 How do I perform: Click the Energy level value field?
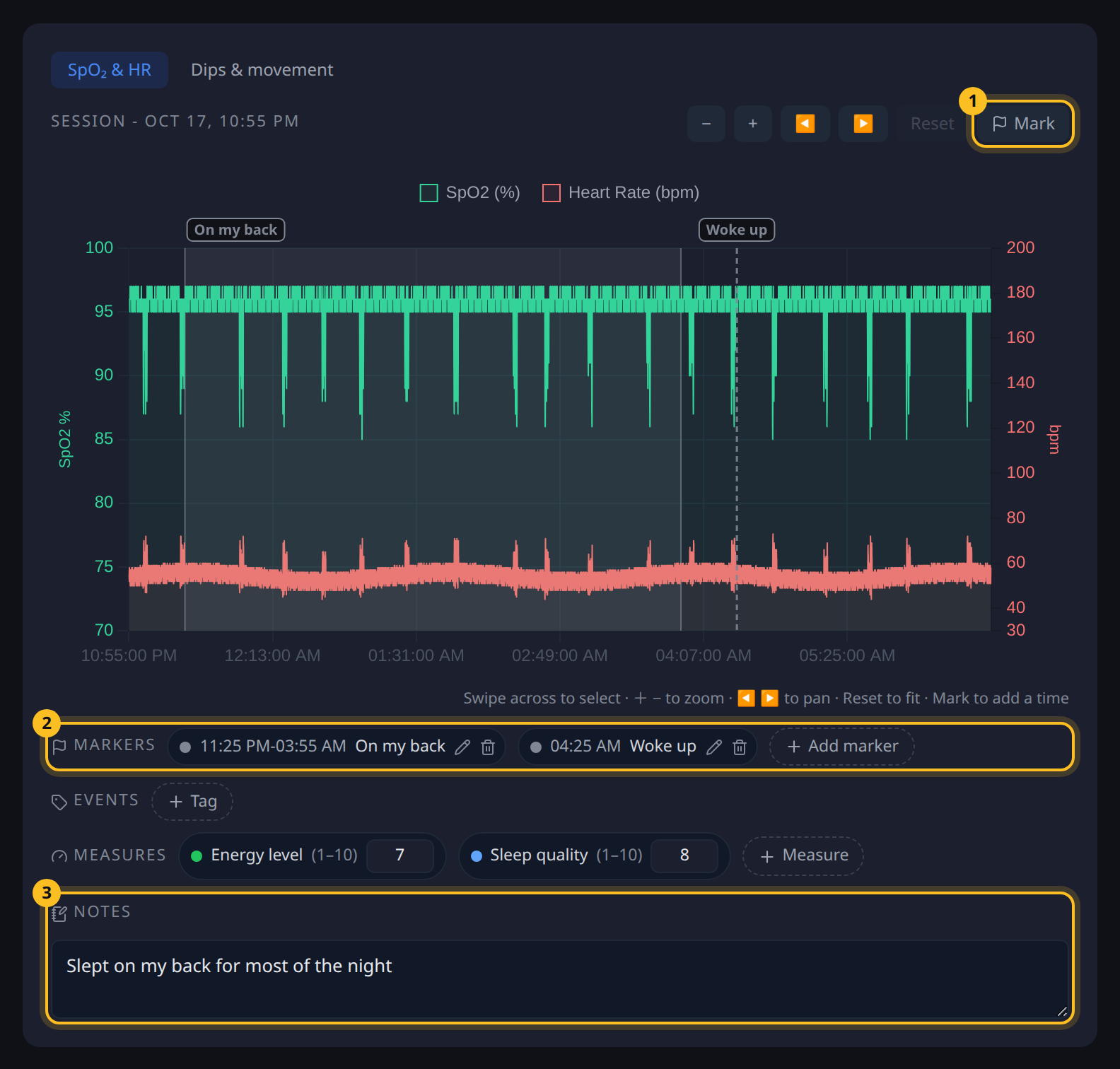pos(400,855)
